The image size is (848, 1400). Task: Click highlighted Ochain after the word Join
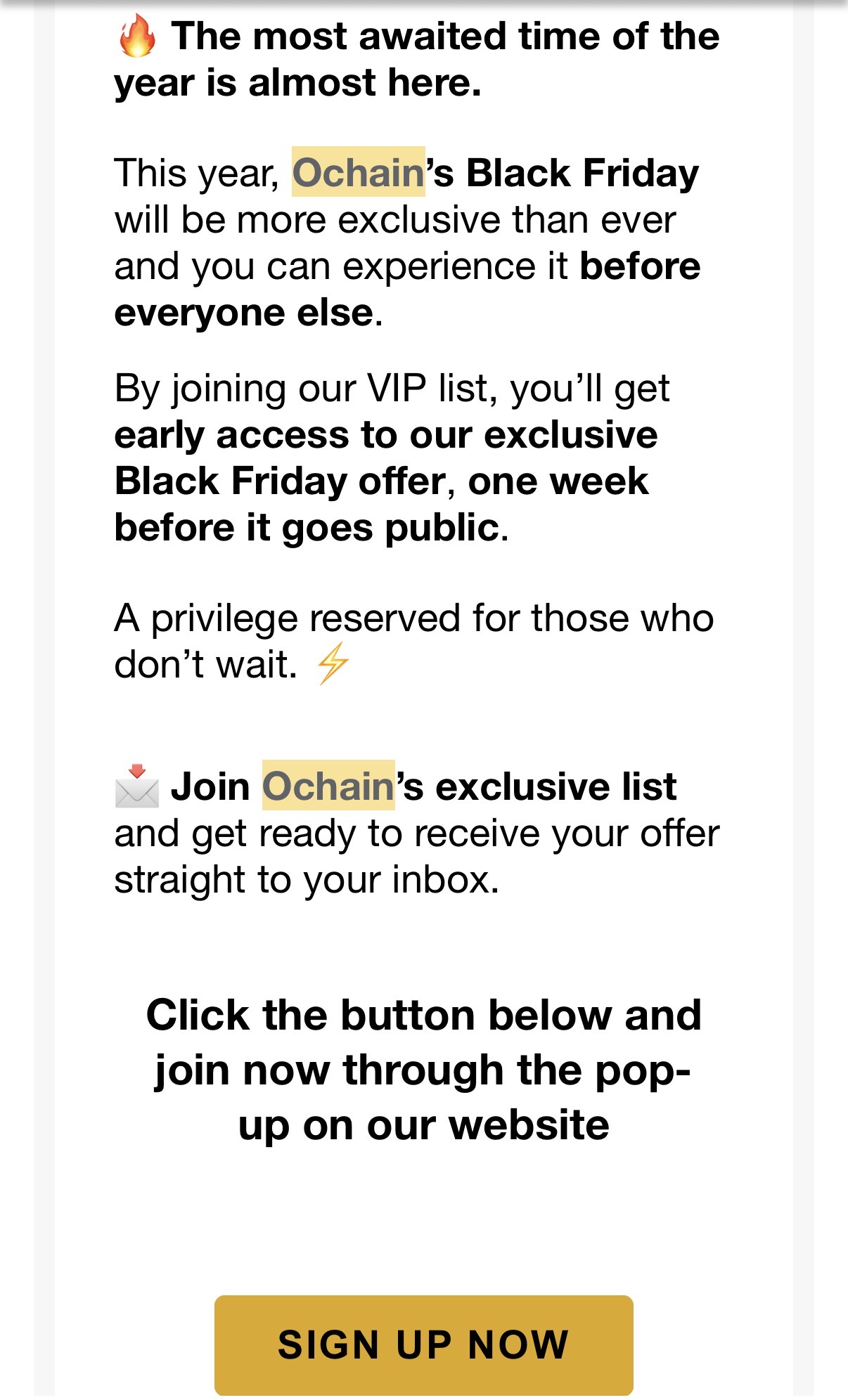(x=328, y=786)
